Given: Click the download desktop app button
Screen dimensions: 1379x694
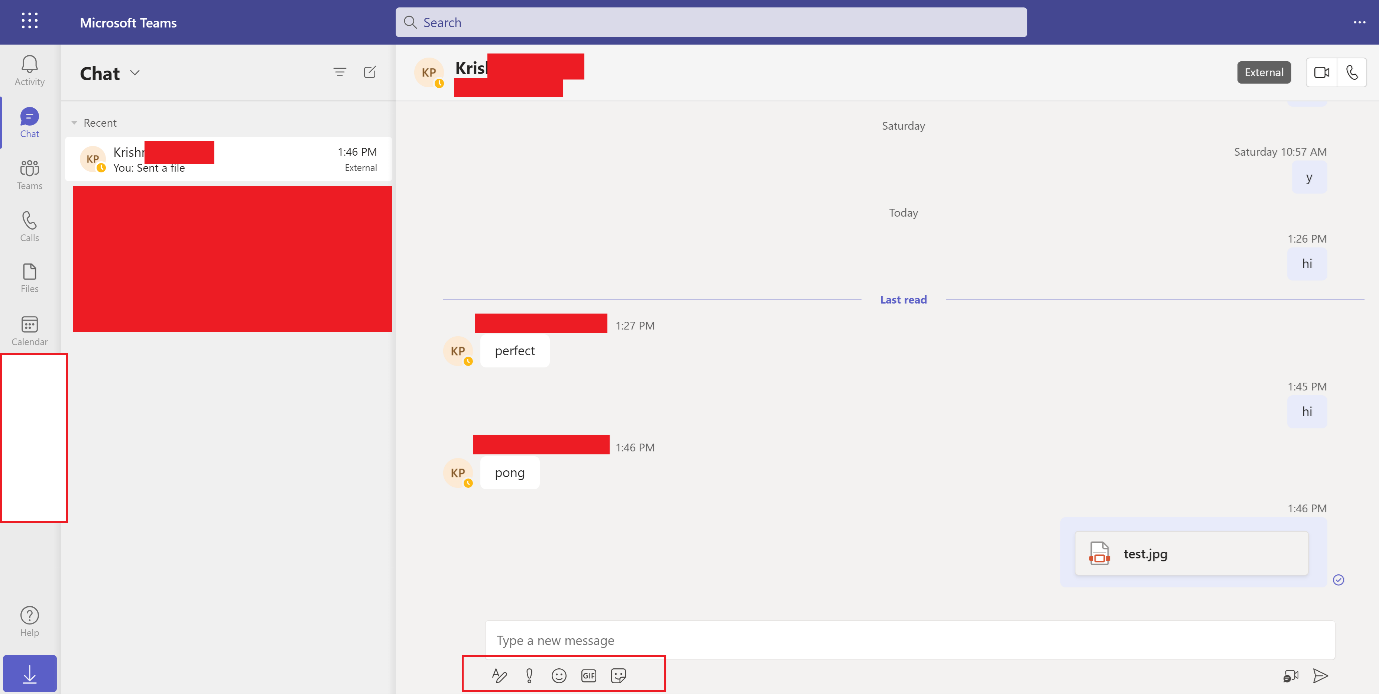Looking at the screenshot, I should [x=30, y=674].
